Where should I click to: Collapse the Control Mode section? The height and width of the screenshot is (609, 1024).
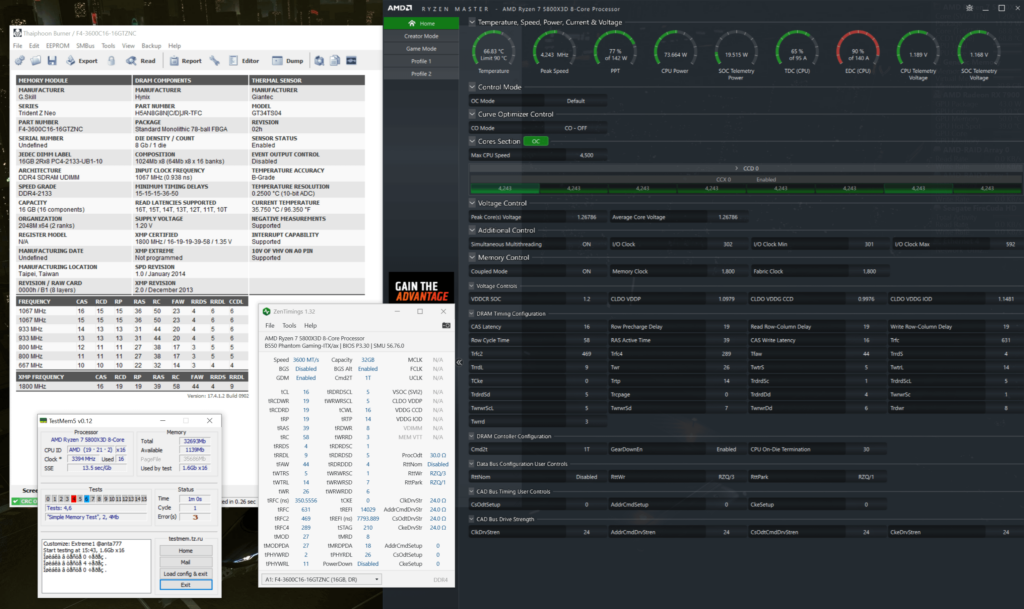(x=472, y=87)
